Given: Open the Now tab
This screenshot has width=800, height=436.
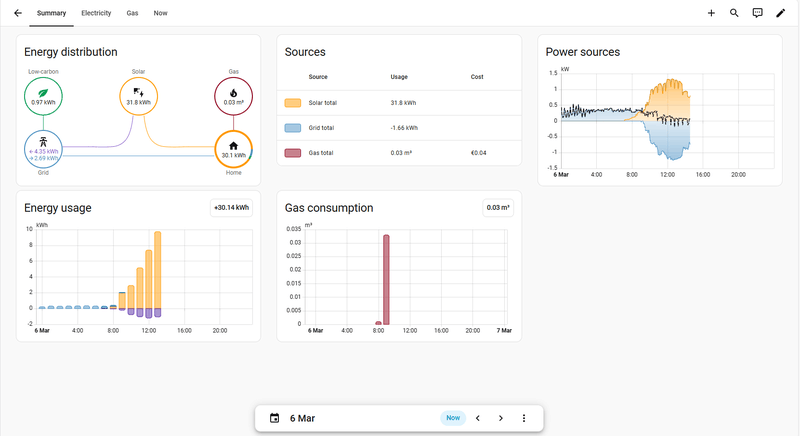Looking at the screenshot, I should (x=161, y=13).
